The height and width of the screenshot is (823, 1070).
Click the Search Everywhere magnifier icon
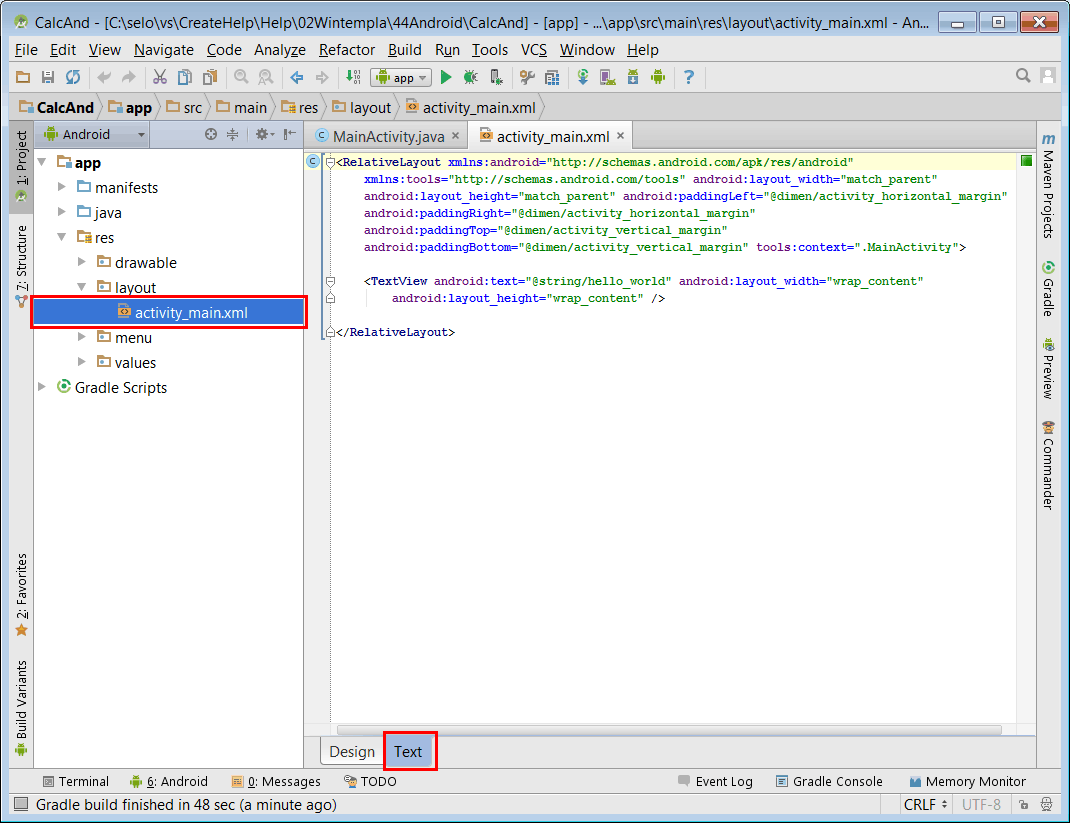1023,76
